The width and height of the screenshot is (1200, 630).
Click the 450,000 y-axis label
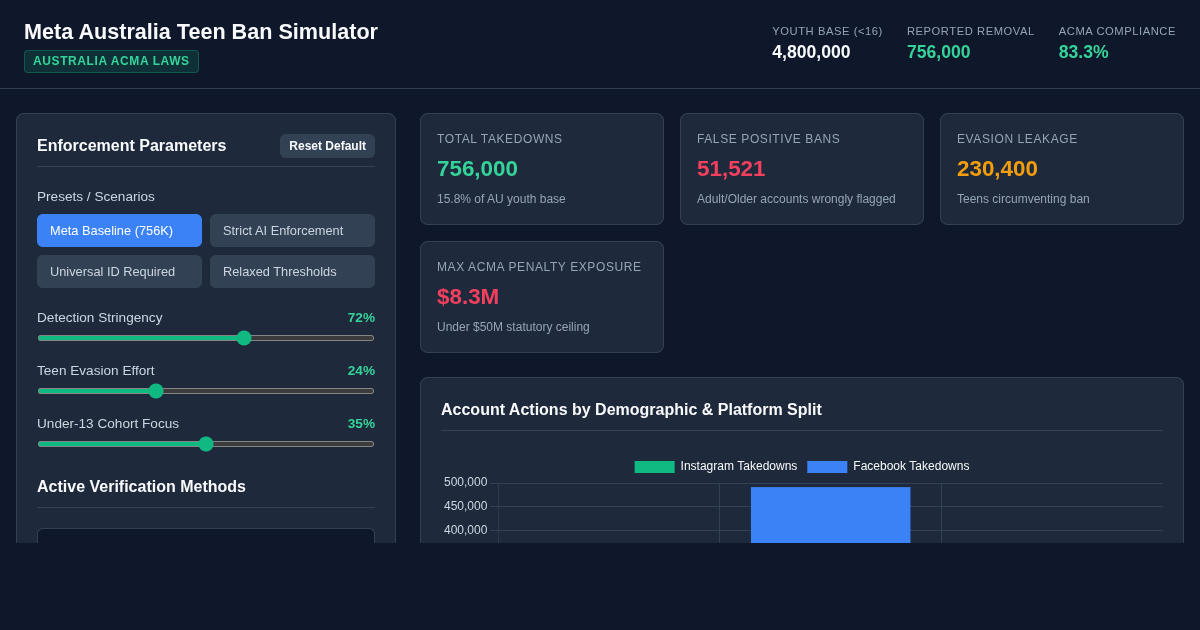coord(466,506)
